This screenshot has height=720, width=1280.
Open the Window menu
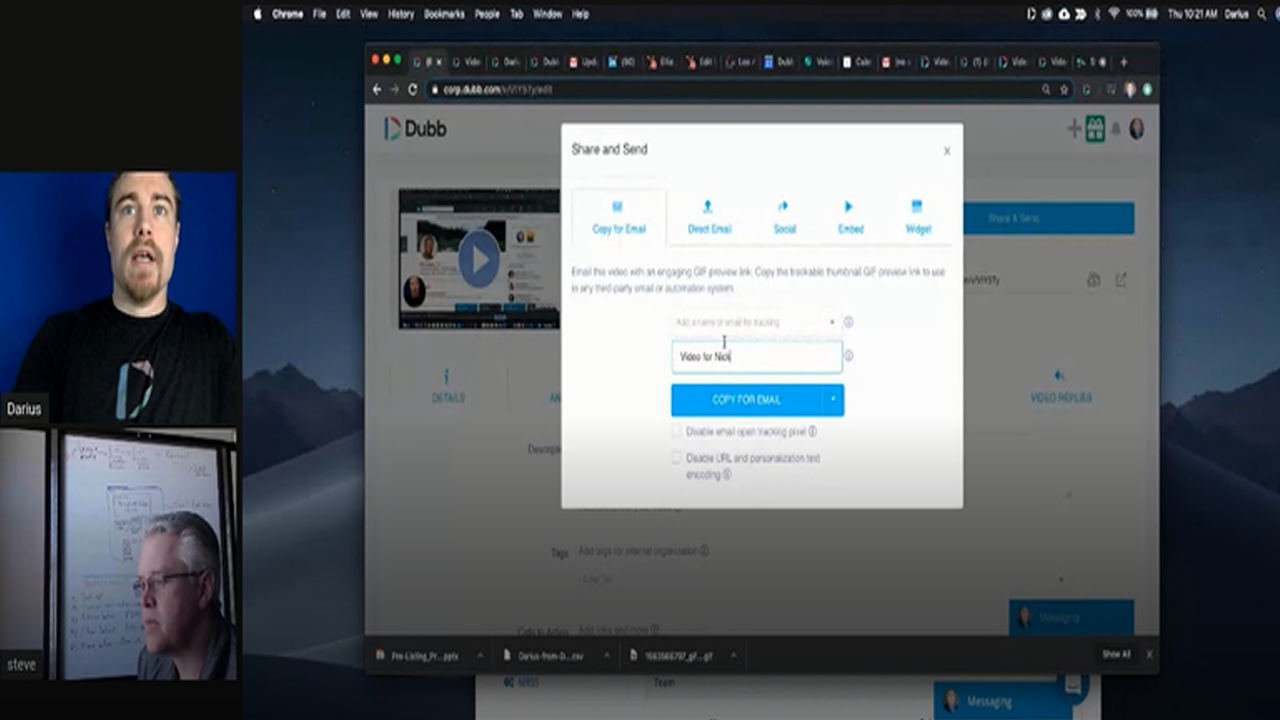(547, 14)
